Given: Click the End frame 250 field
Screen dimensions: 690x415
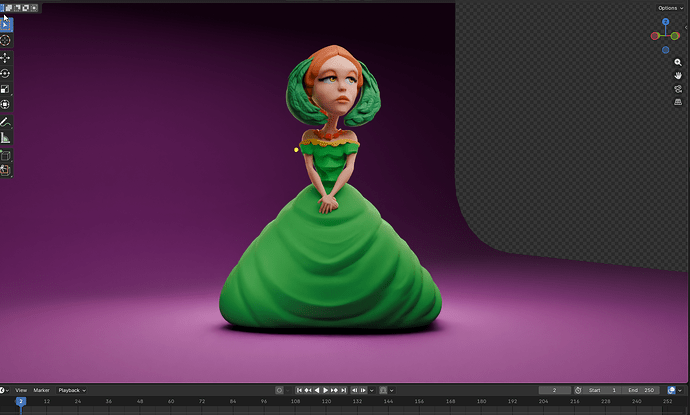Looking at the screenshot, I should (641, 390).
